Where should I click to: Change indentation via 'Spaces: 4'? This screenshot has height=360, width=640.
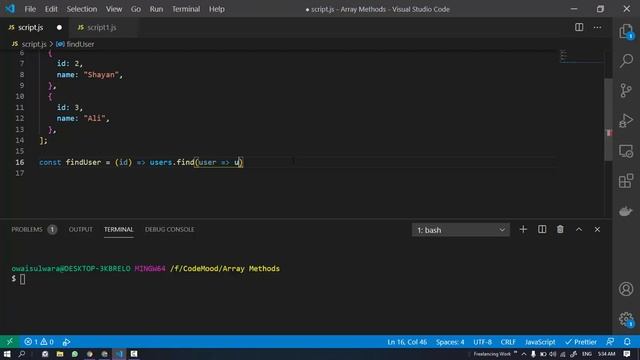pos(450,342)
